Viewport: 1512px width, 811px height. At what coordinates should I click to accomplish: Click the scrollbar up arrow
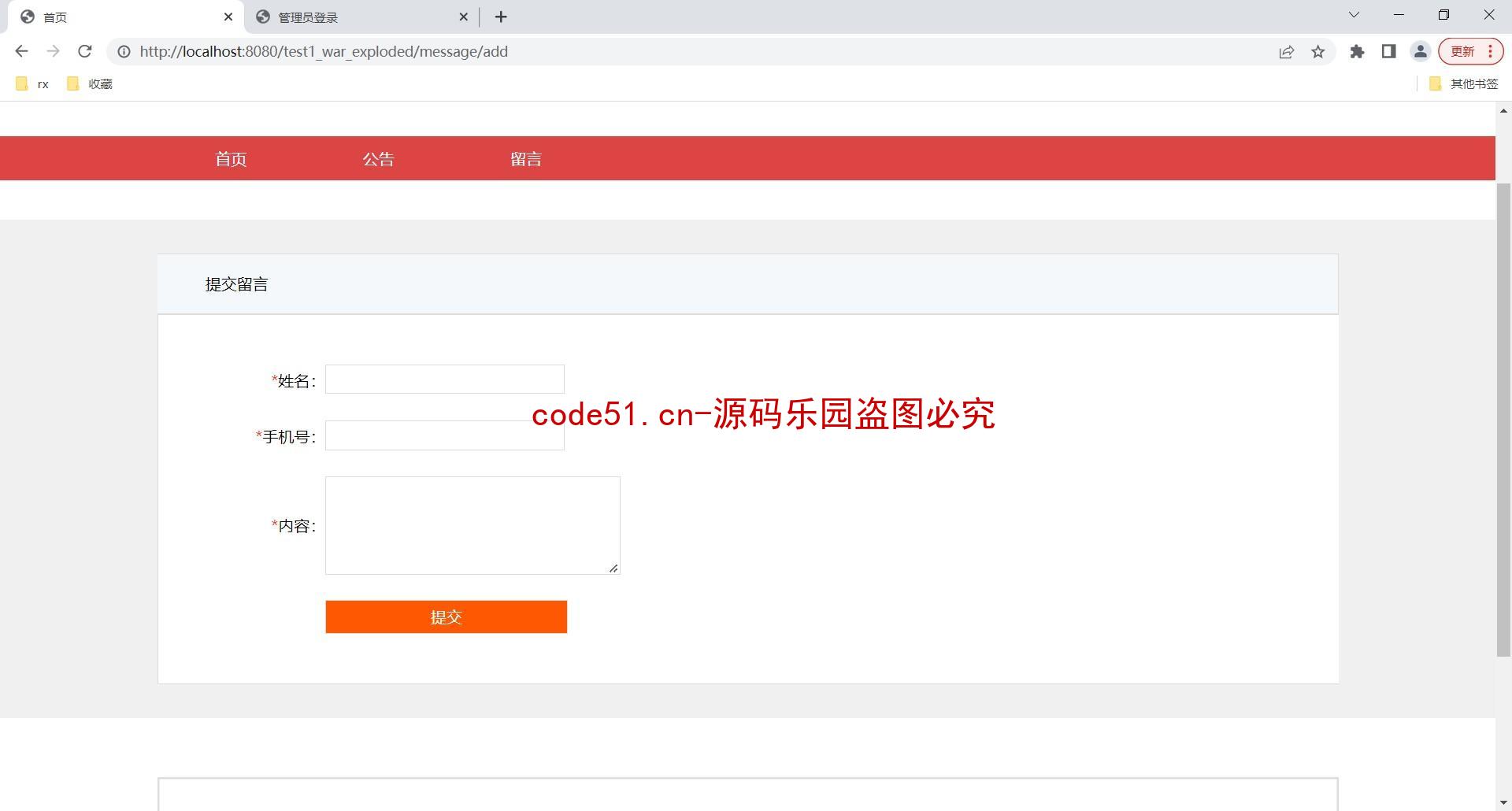coord(1503,111)
